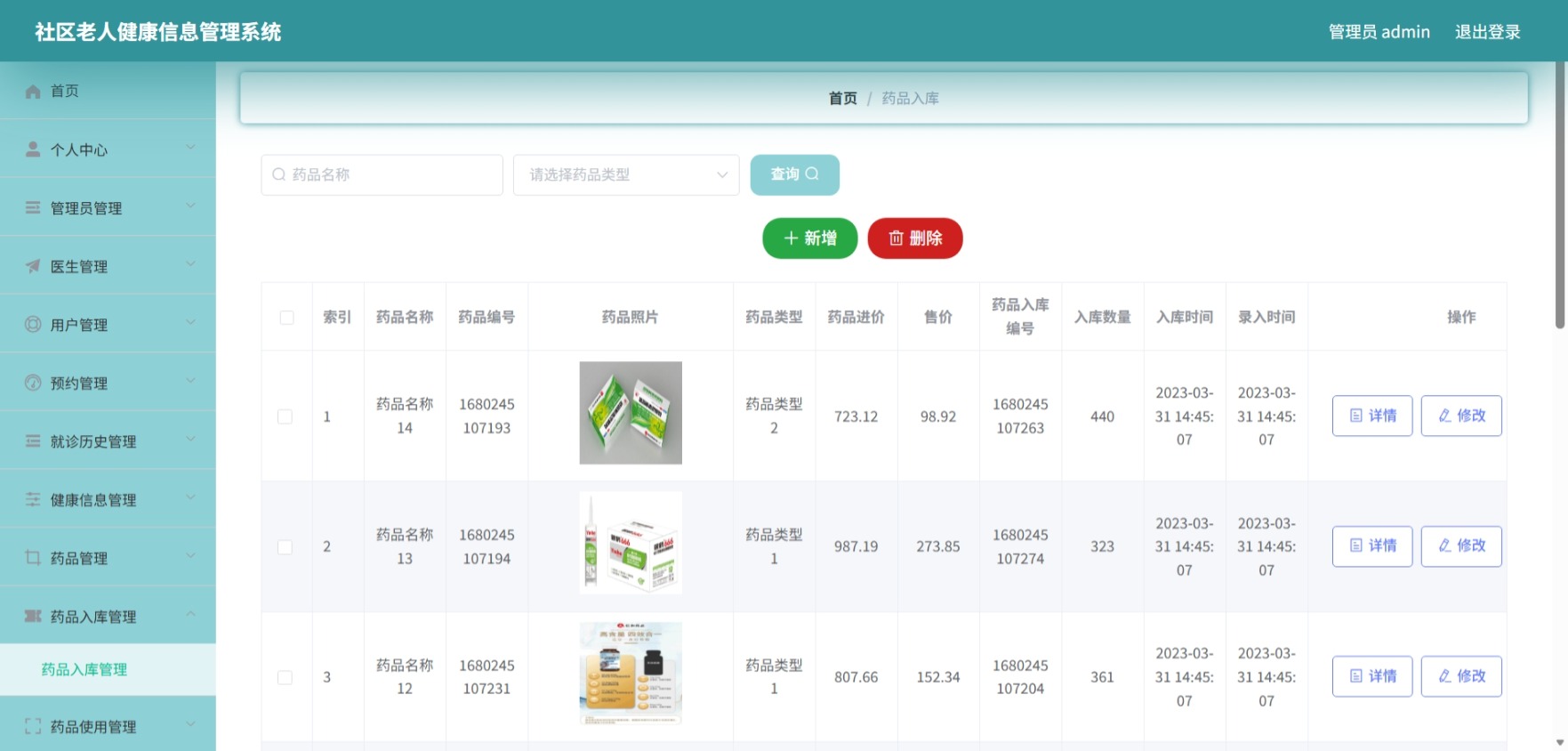Click the magnifier icon in 药品名称 field
The image size is (1568, 751).
coord(278,174)
